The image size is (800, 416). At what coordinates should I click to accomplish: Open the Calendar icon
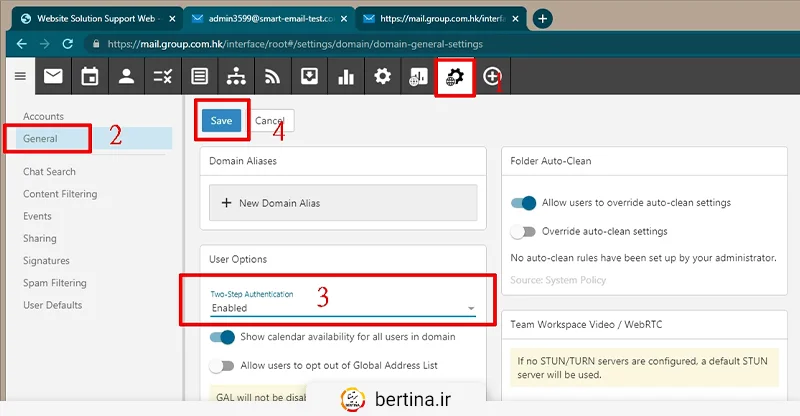90,76
